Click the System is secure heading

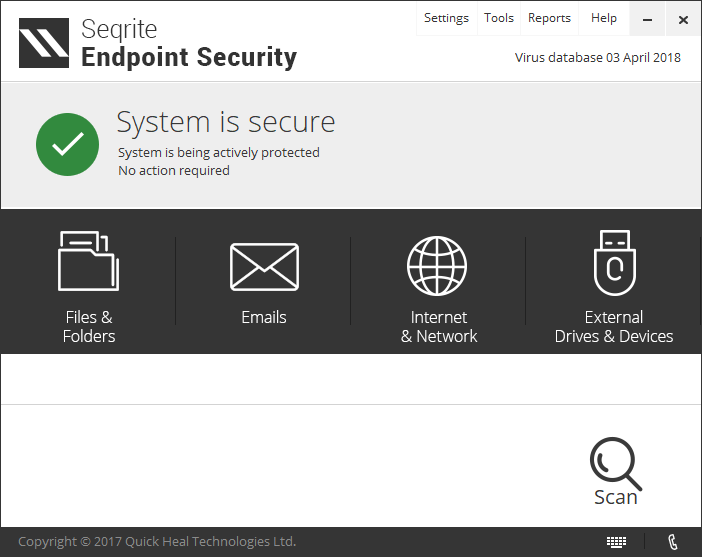click(x=226, y=122)
